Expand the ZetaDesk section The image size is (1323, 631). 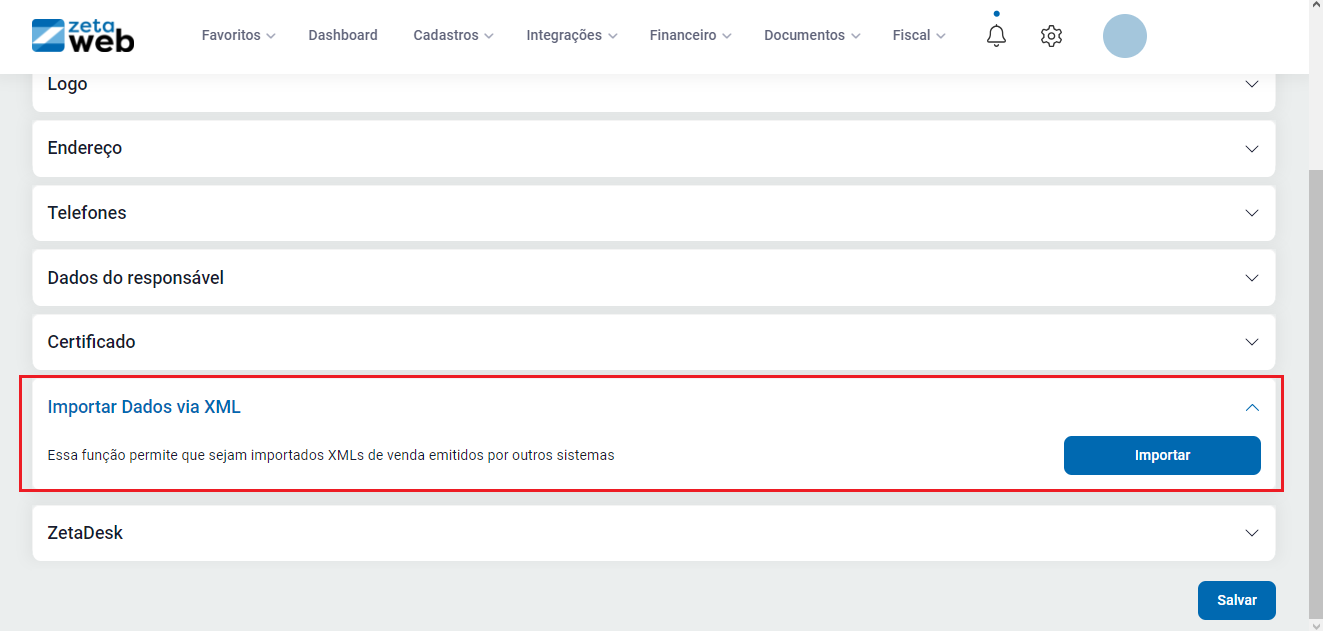coord(1251,533)
